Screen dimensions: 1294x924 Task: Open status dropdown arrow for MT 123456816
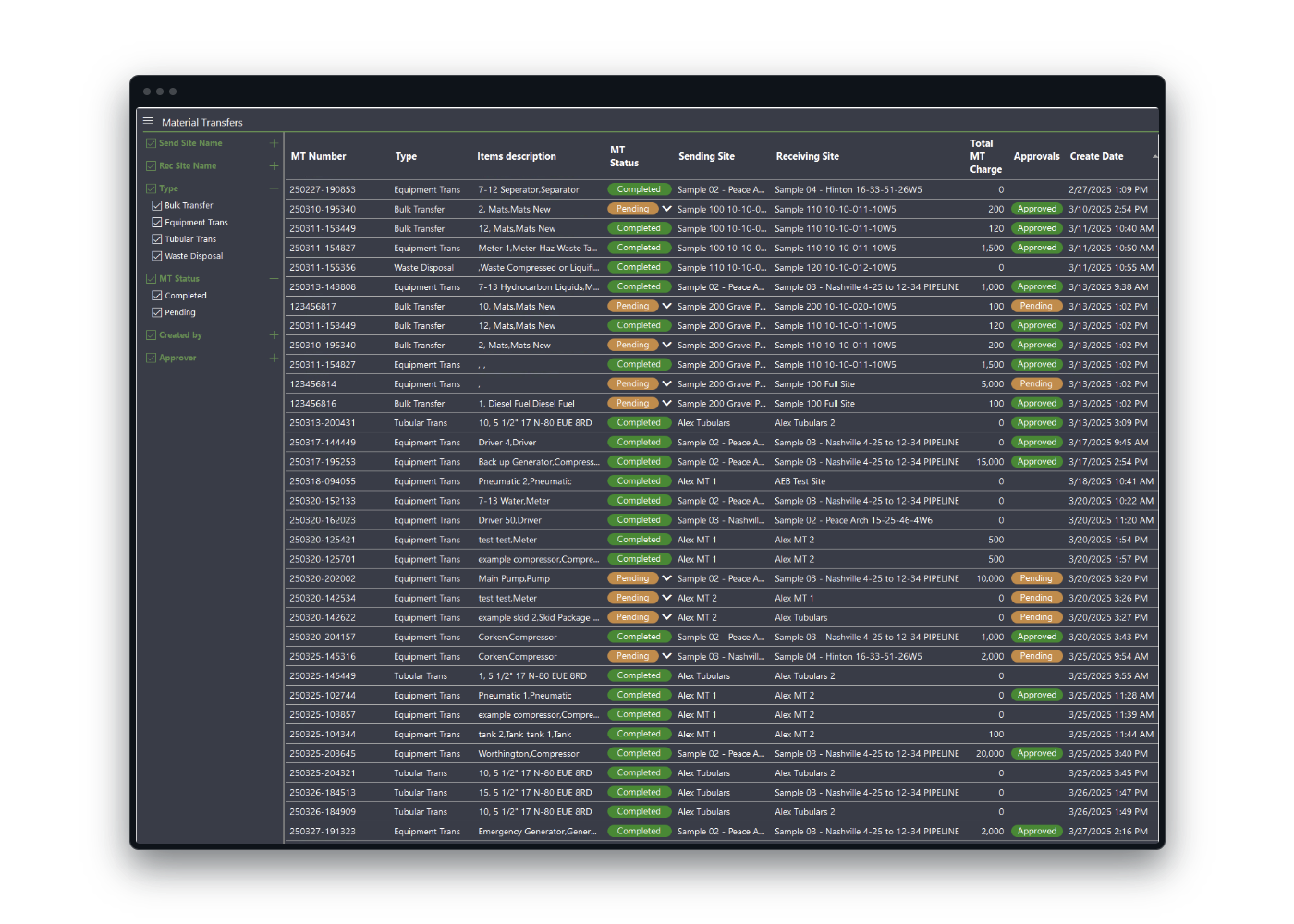click(666, 403)
